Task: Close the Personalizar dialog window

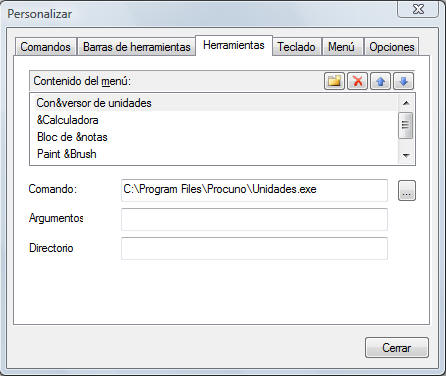Action: (418, 9)
